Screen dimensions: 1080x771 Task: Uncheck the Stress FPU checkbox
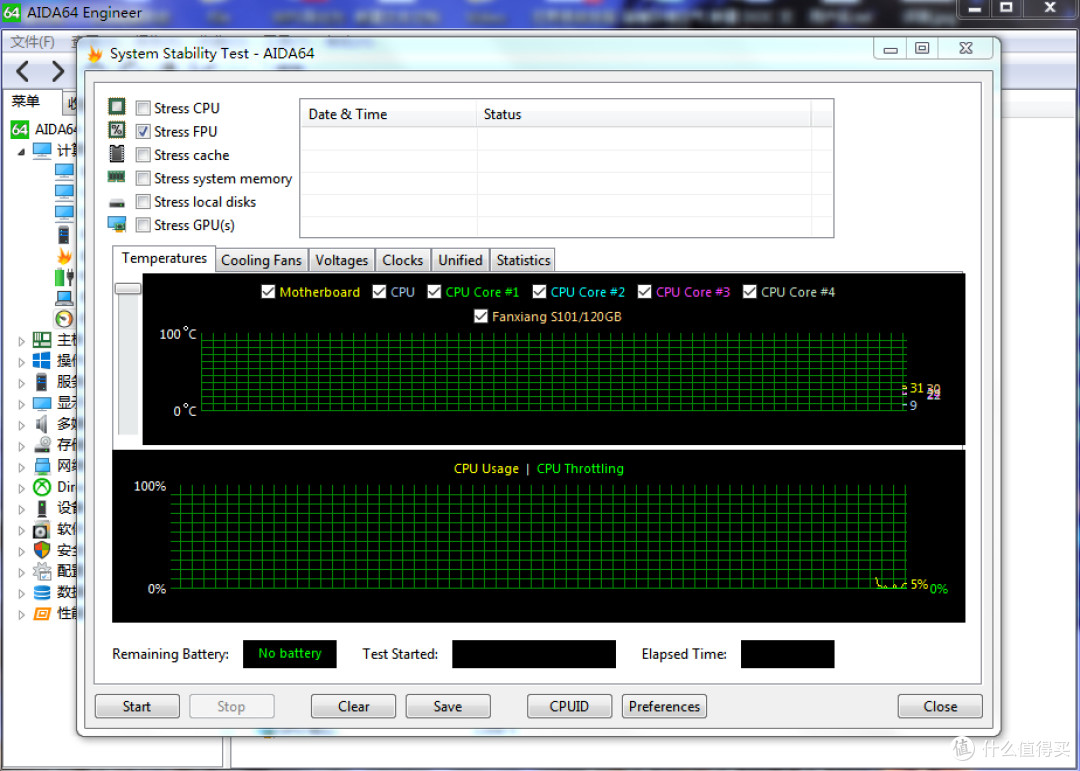(x=143, y=131)
